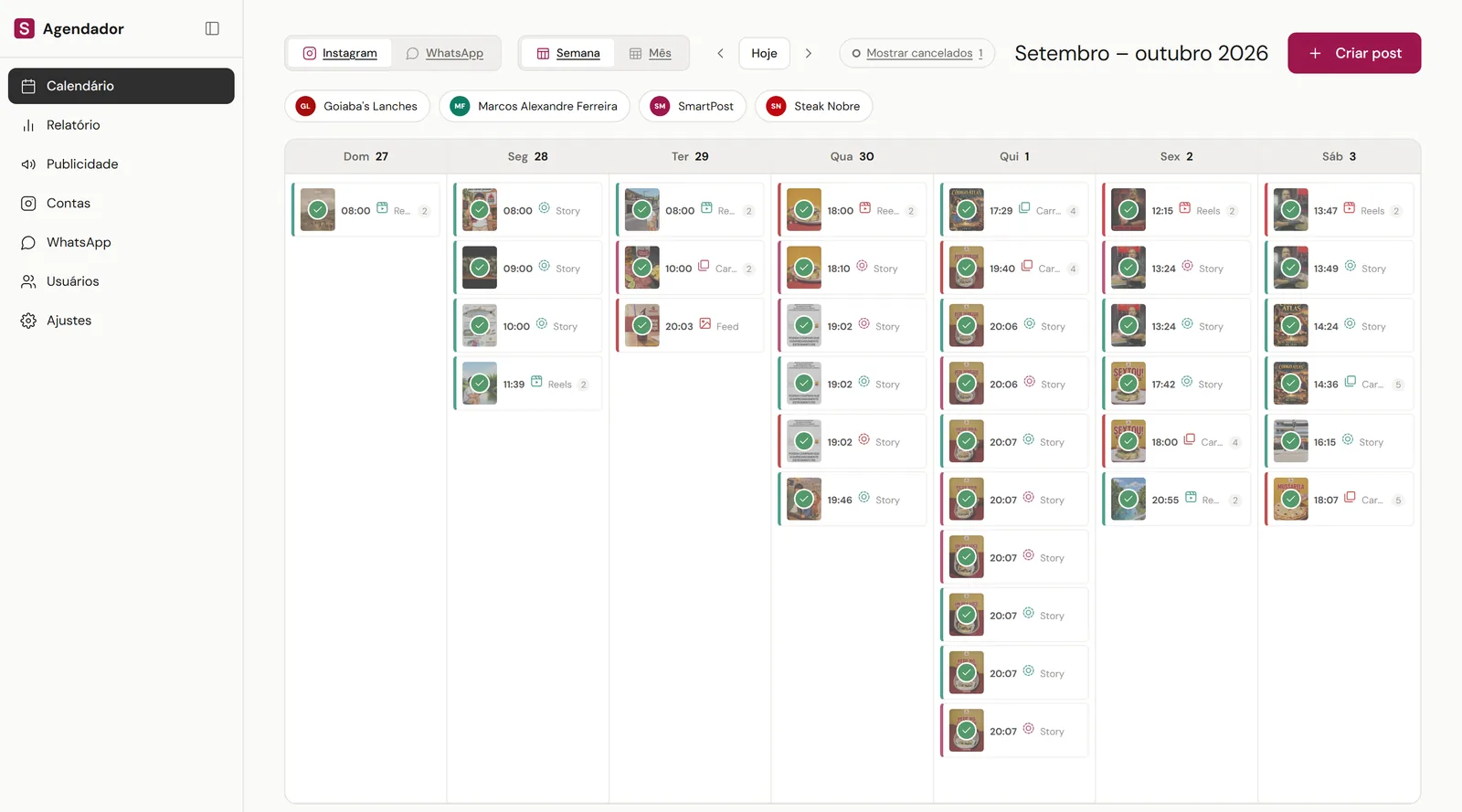Click the thumbnail of Saturday's 13:47 Reels

pos(1291,210)
